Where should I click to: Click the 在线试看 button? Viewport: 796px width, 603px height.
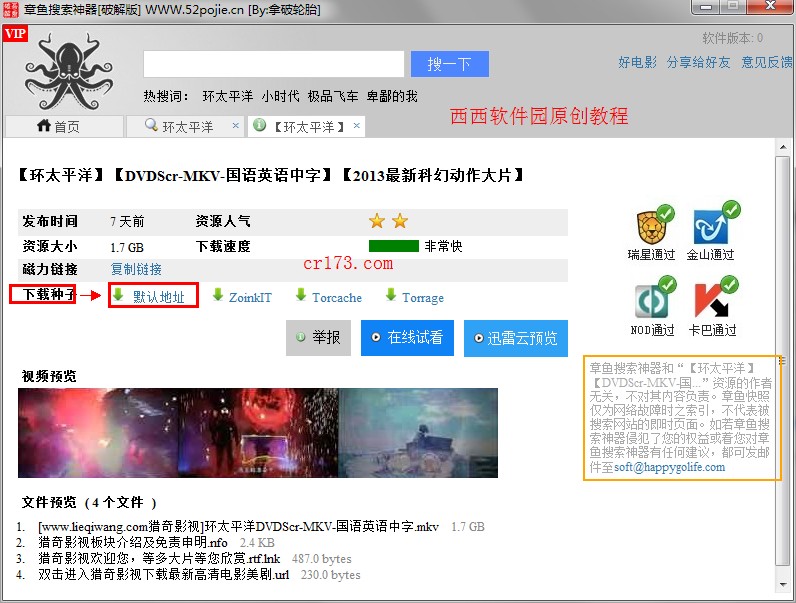click(407, 338)
